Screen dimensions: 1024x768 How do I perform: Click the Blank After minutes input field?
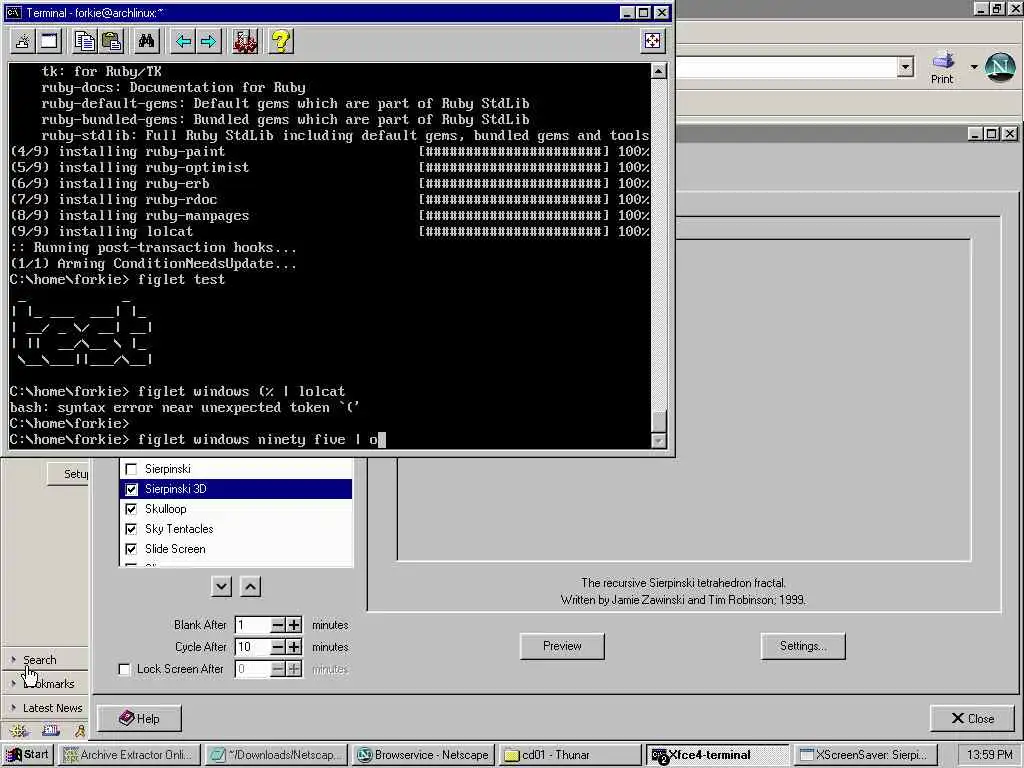click(253, 625)
